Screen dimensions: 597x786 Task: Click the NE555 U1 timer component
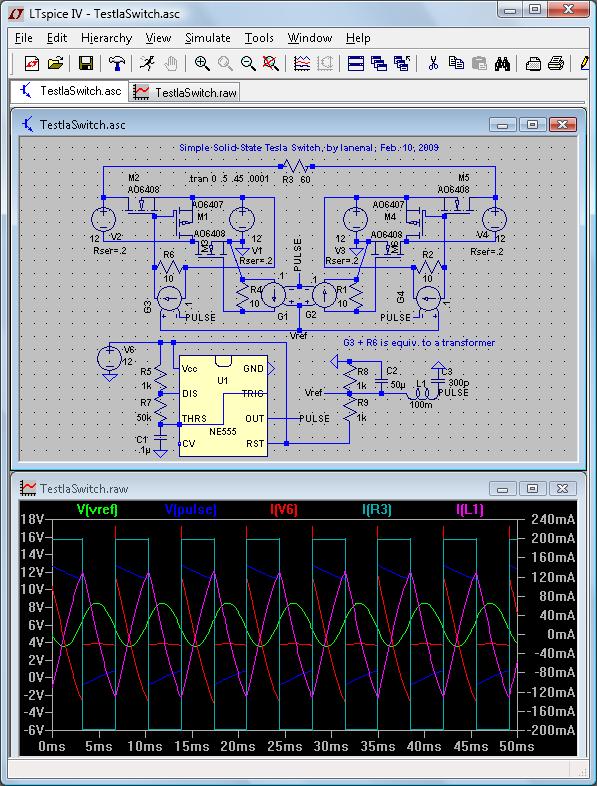tap(223, 406)
